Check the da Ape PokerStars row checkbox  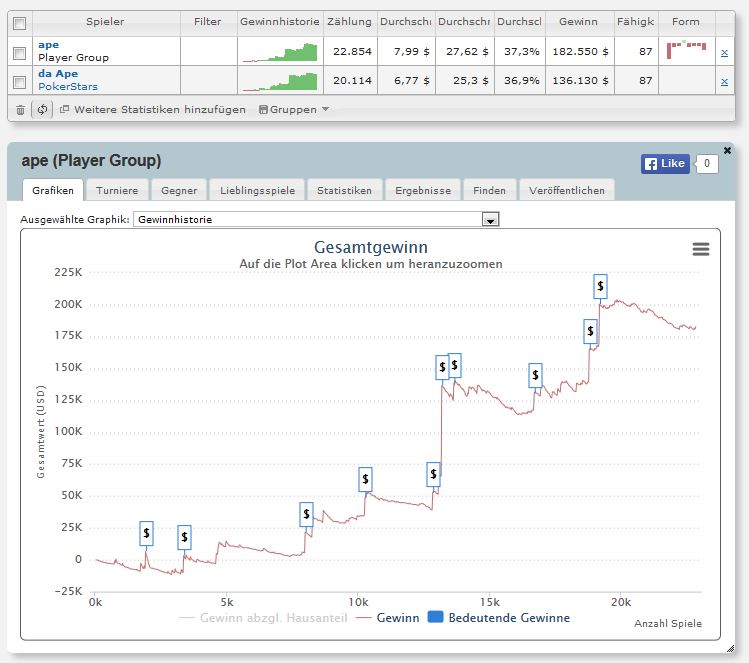point(20,82)
